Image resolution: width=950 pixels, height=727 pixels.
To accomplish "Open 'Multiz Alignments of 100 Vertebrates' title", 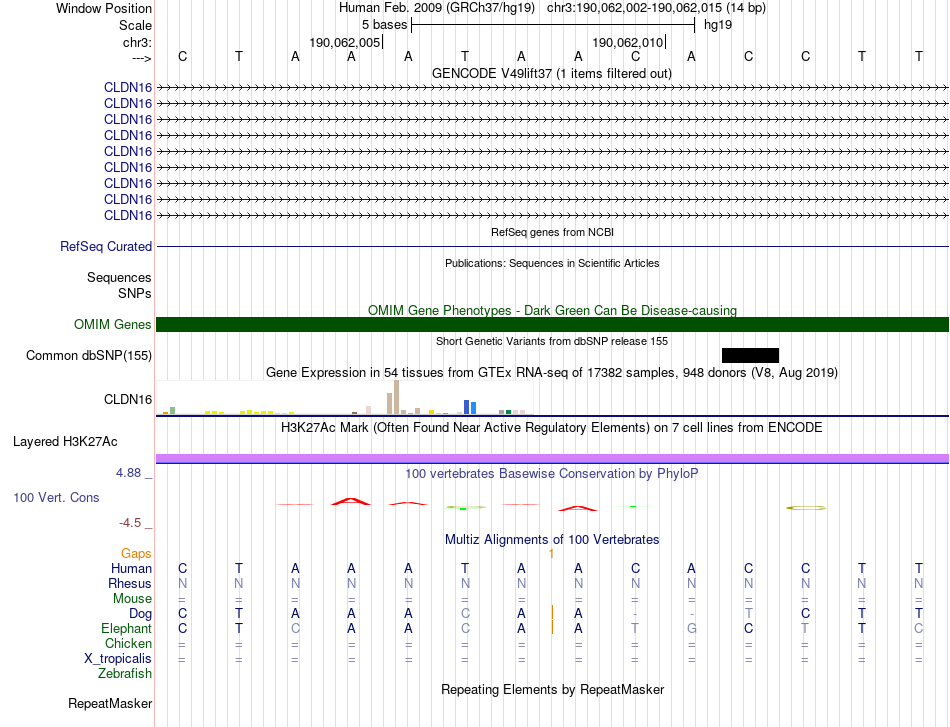I will [x=552, y=539].
